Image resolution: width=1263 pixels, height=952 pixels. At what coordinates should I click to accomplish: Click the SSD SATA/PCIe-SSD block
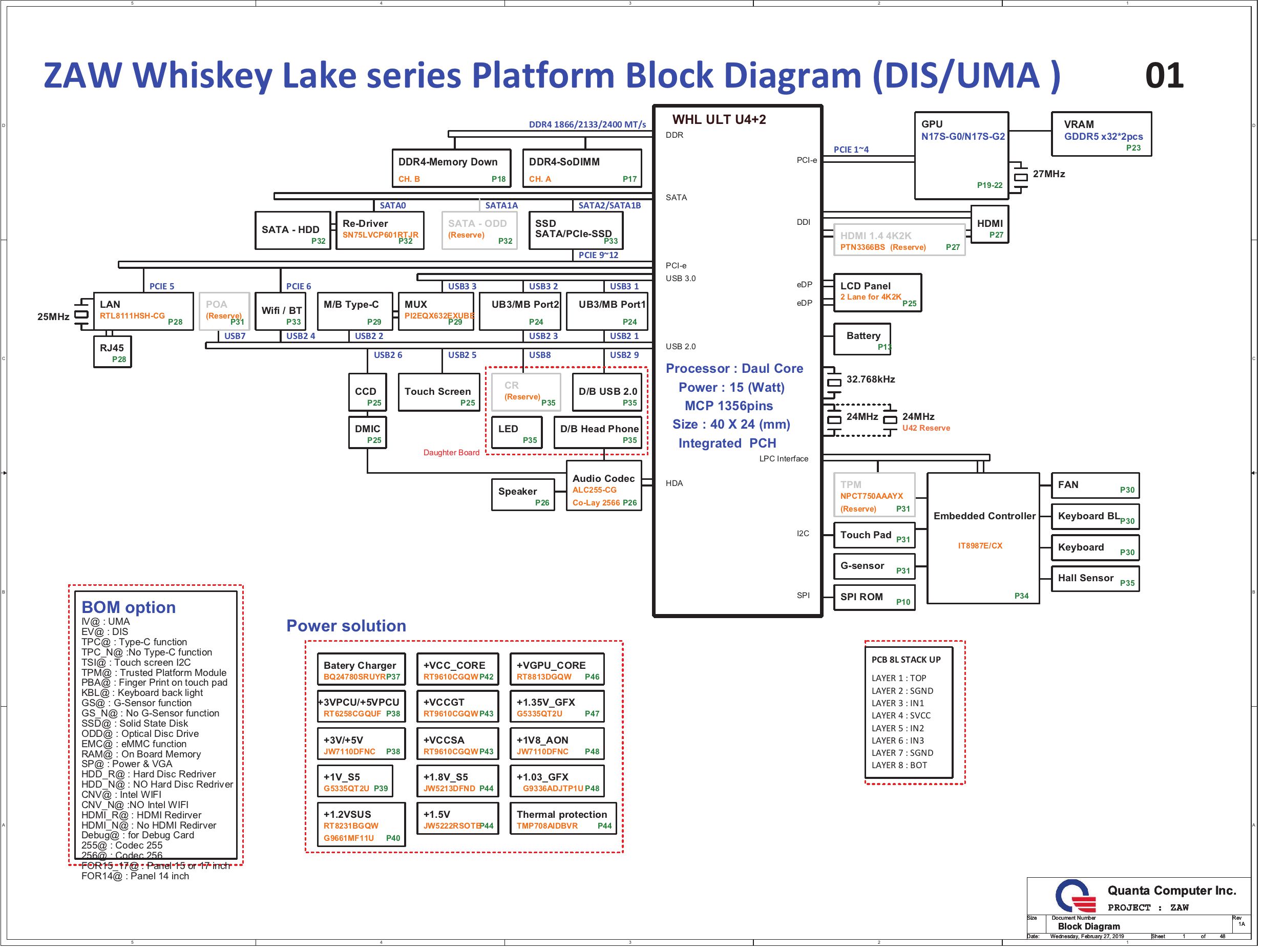(576, 230)
